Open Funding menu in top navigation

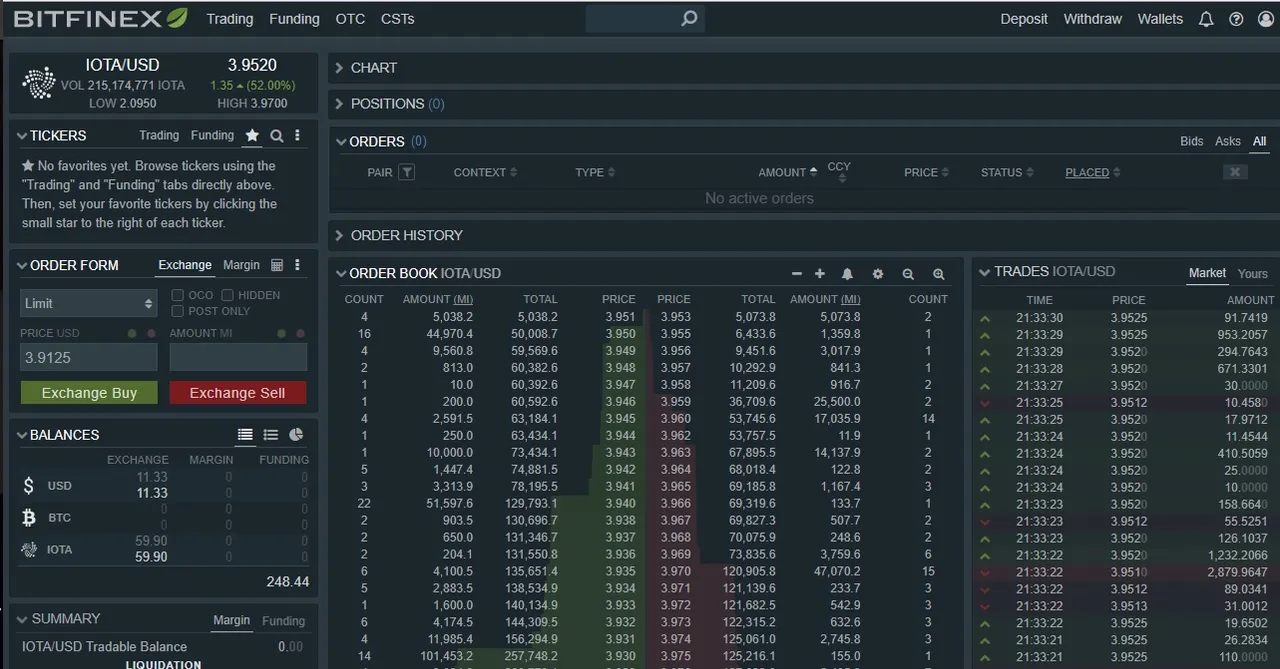tap(295, 19)
